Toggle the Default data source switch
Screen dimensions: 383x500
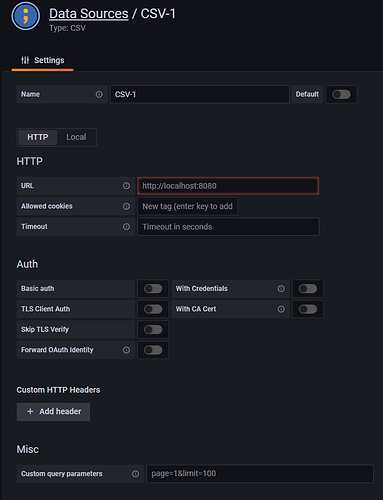click(341, 94)
